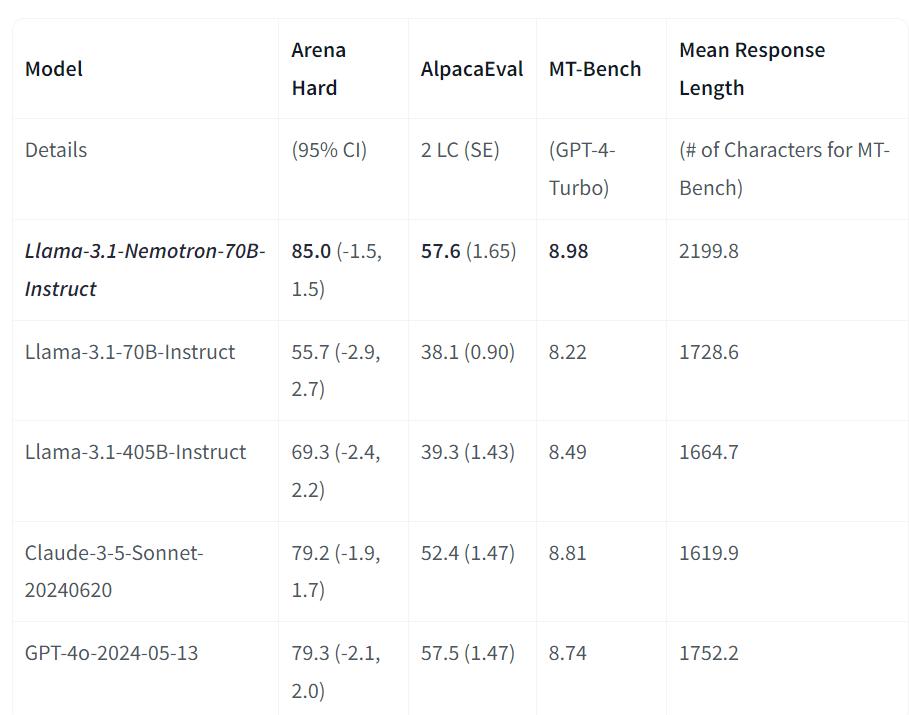Click the 1752.2 response length value
Image resolution: width=909 pixels, height=715 pixels.
pos(708,653)
